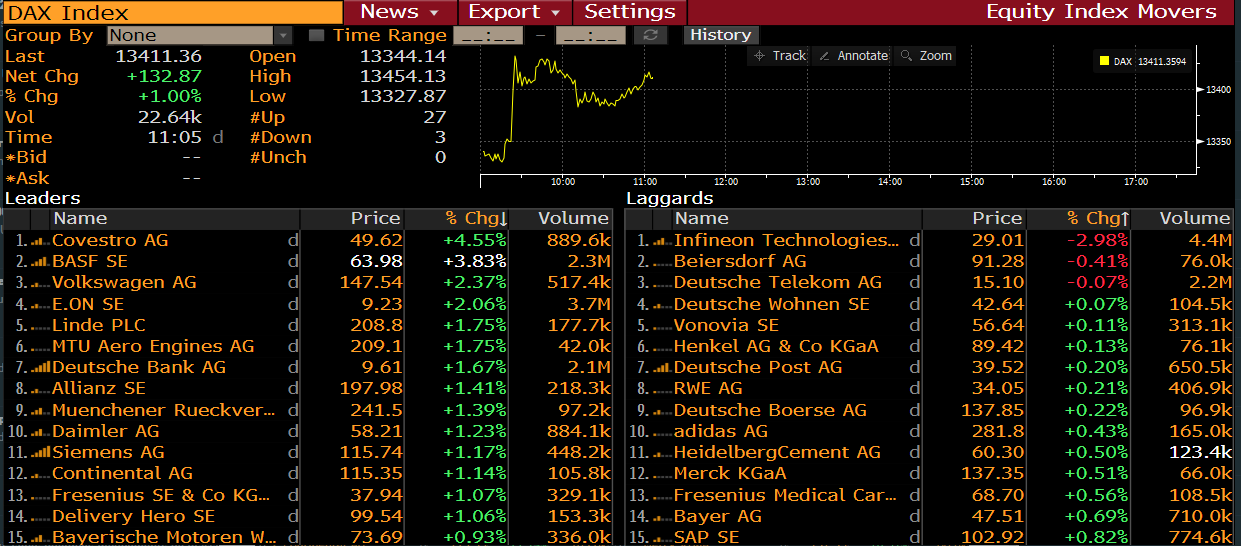Select the Annotate pencil tool on the chart

click(853, 56)
